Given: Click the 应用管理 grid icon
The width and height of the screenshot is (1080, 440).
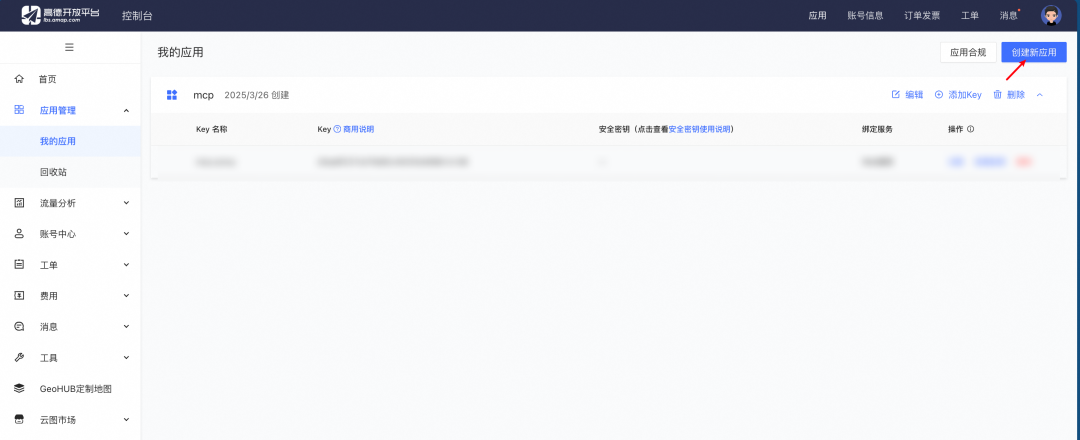Looking at the screenshot, I should click(19, 110).
